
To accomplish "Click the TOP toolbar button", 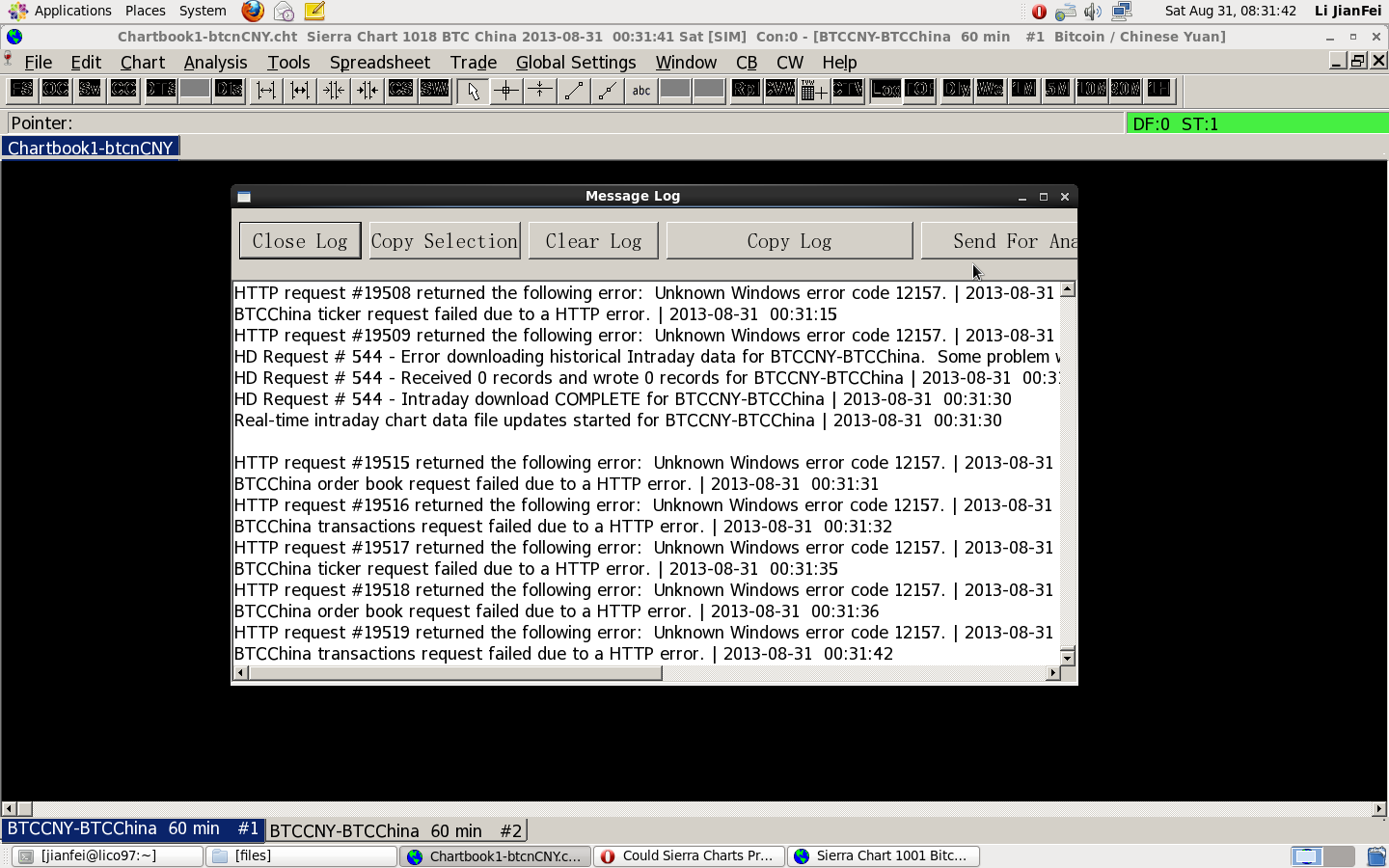I will [x=919, y=90].
